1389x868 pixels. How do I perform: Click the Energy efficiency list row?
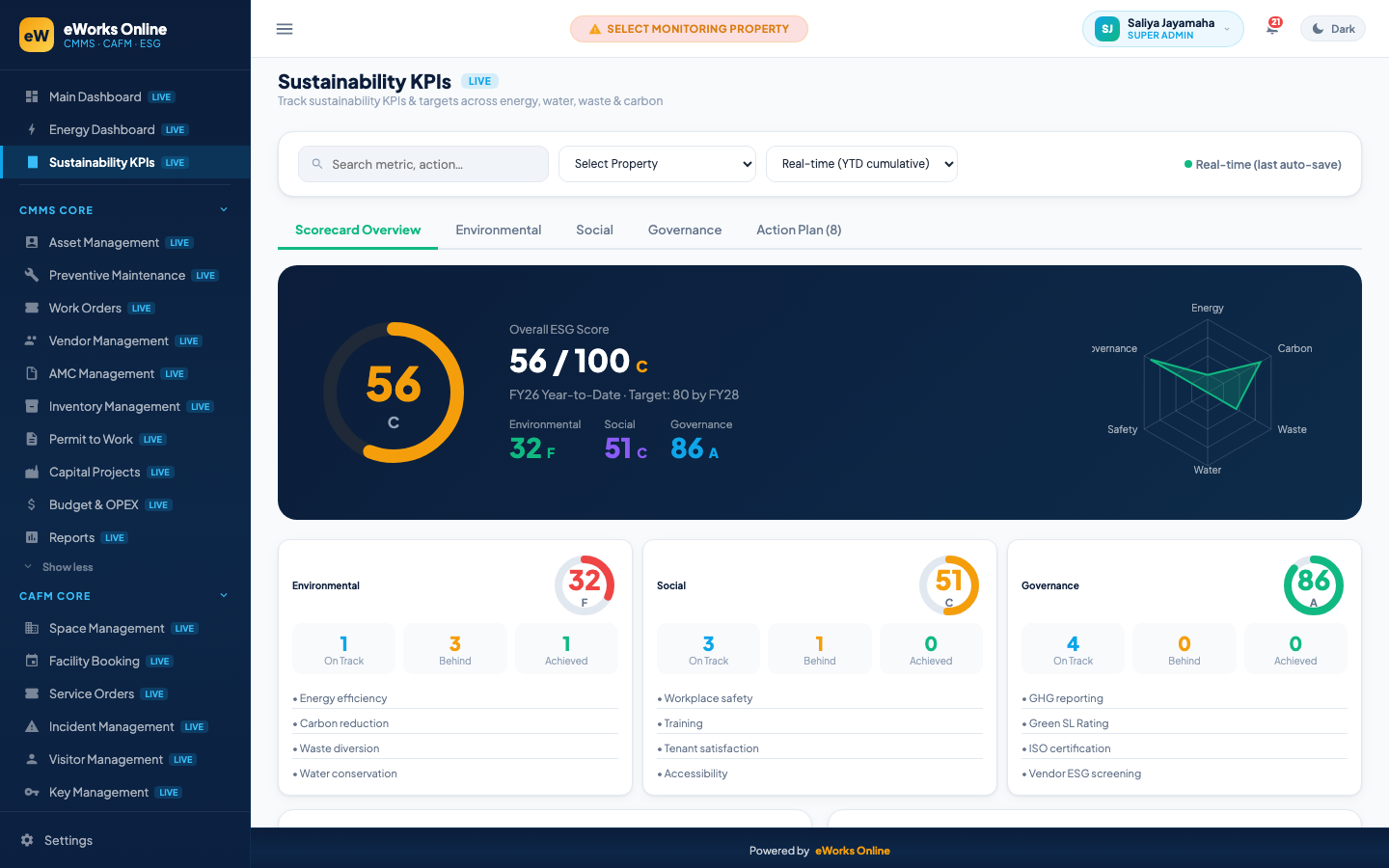[x=455, y=698]
